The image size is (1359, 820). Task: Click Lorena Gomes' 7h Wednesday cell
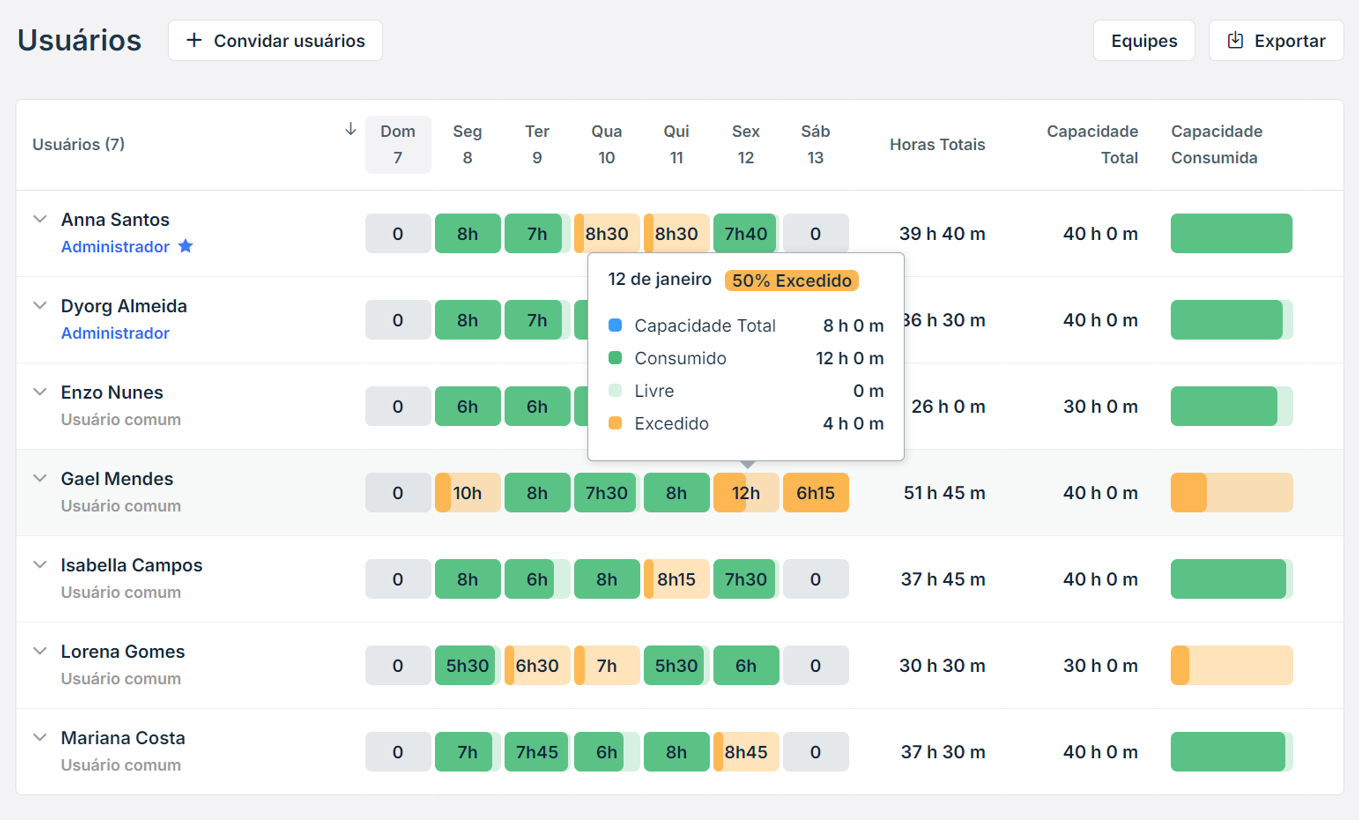coord(607,665)
